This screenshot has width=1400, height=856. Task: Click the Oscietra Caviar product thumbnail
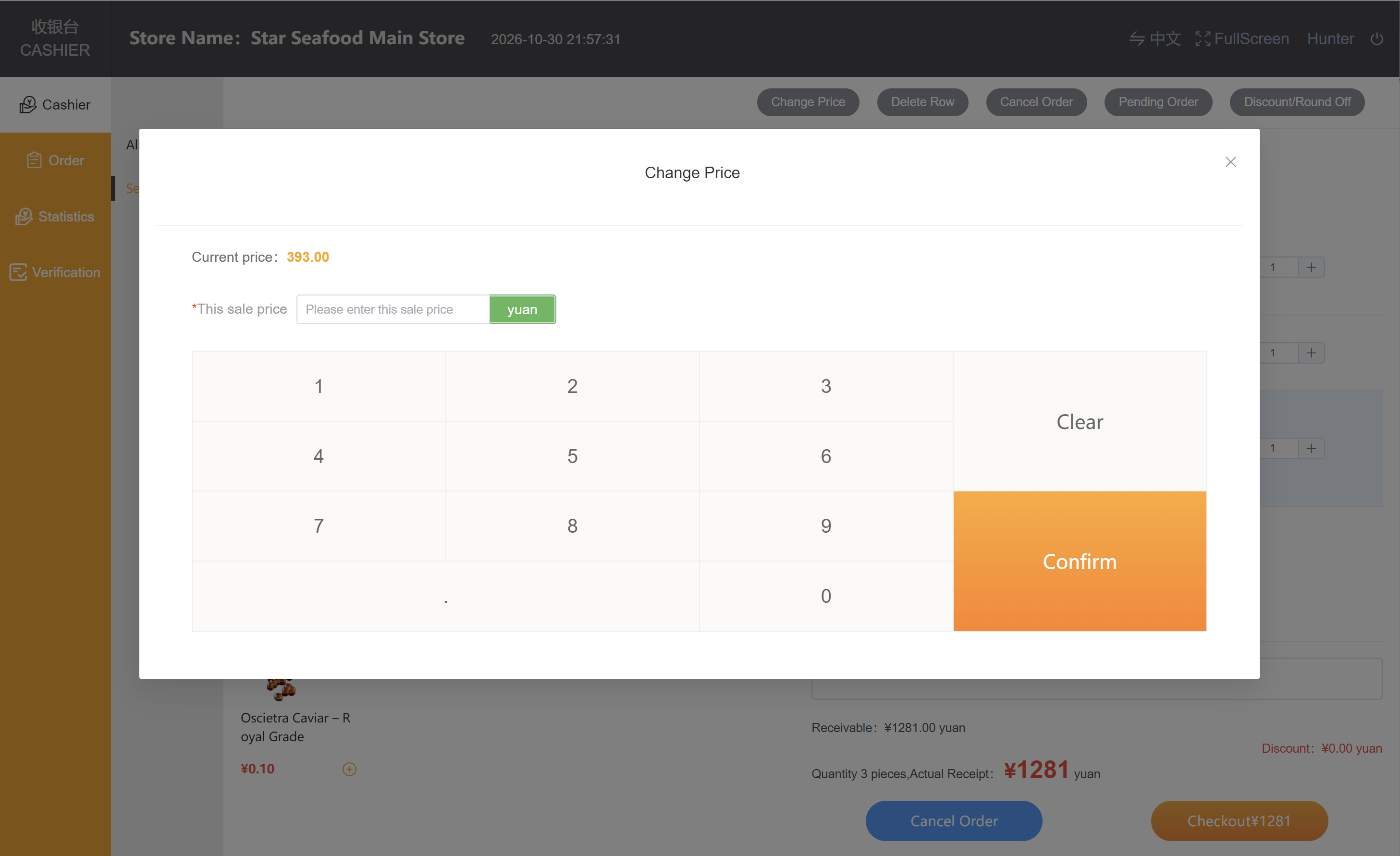tap(282, 689)
